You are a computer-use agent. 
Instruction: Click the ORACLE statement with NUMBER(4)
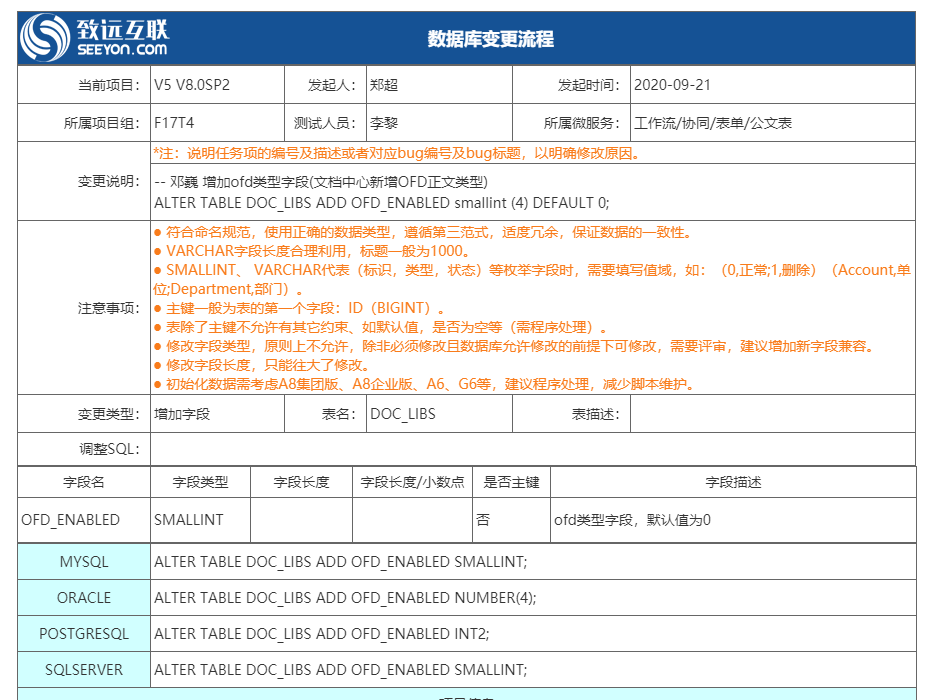[x=532, y=598]
